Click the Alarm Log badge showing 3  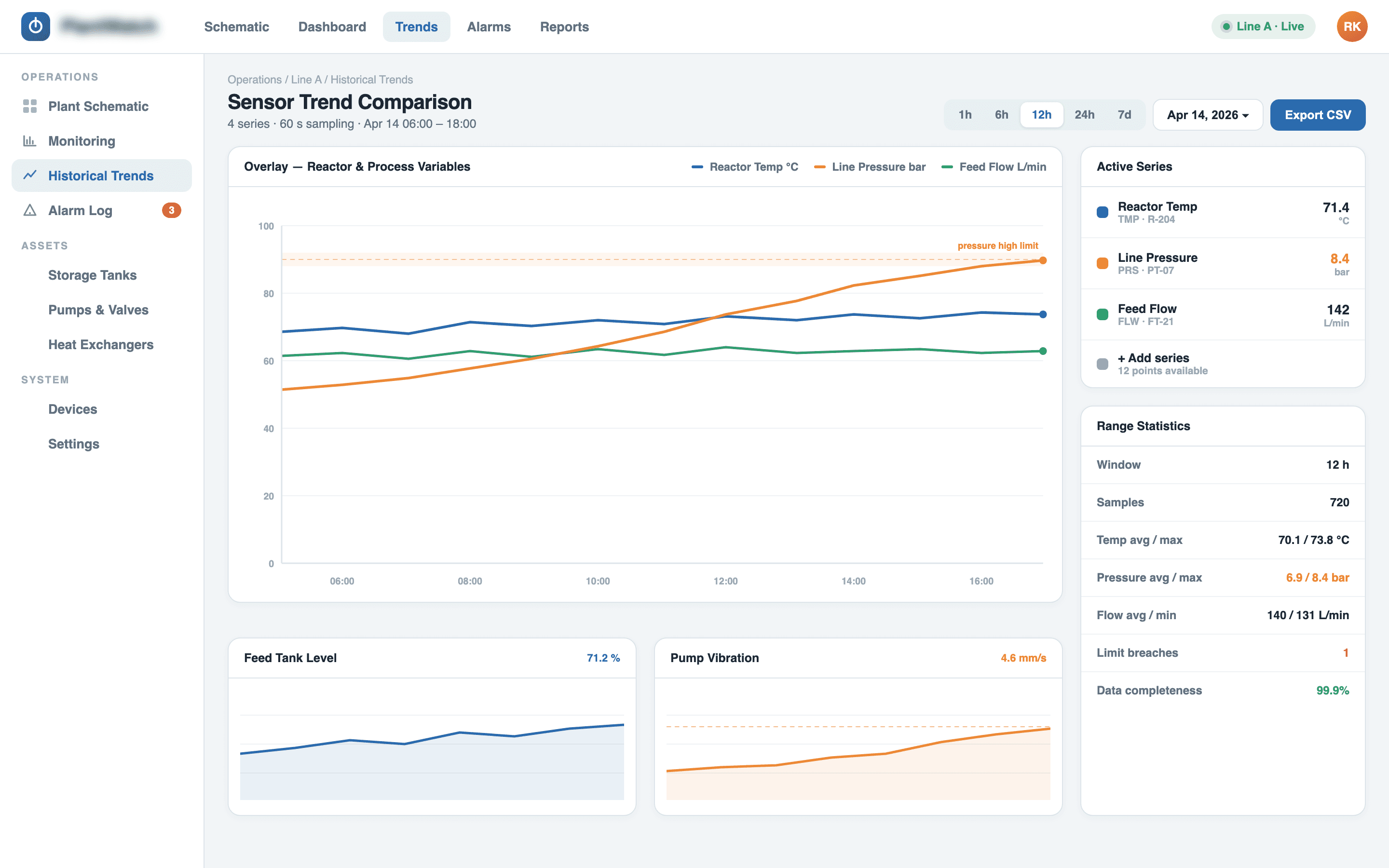pos(171,210)
